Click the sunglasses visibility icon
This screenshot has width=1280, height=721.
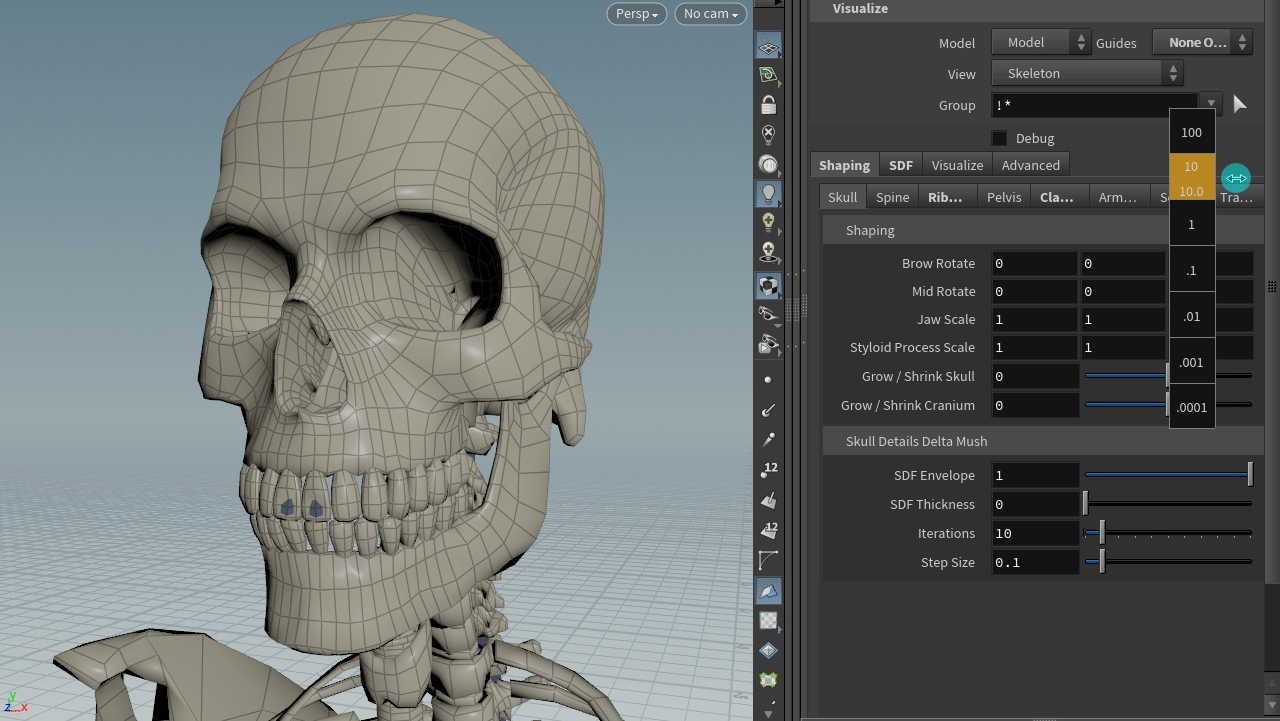[x=768, y=315]
